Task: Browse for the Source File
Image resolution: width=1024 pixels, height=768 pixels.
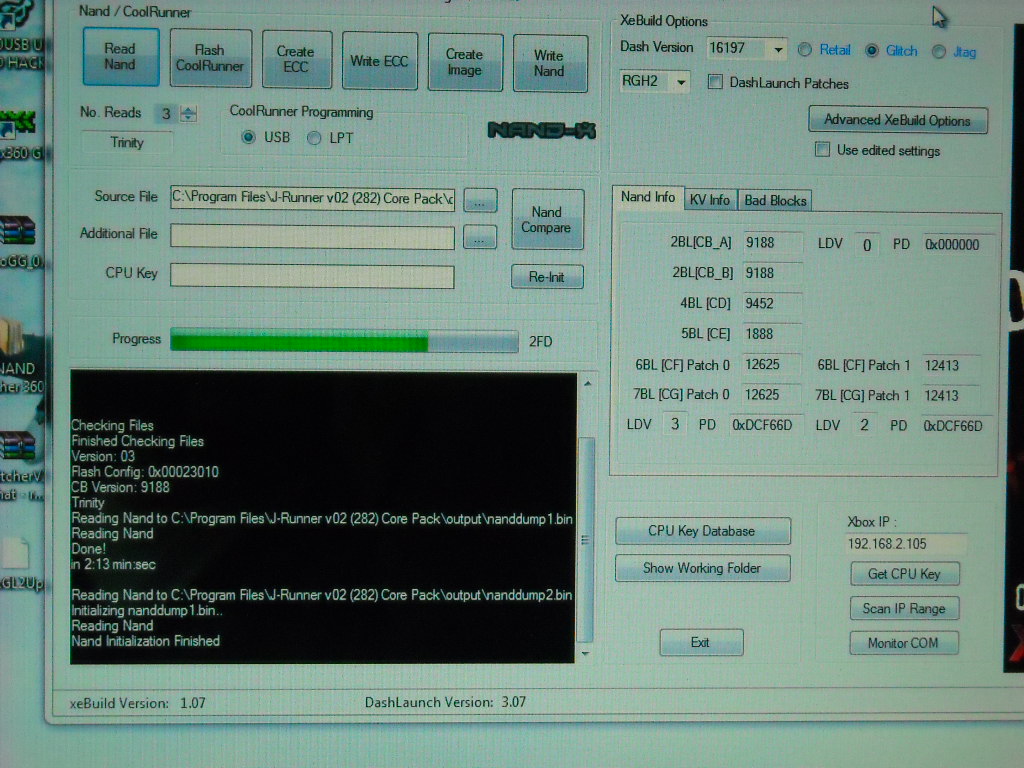Action: tap(480, 200)
